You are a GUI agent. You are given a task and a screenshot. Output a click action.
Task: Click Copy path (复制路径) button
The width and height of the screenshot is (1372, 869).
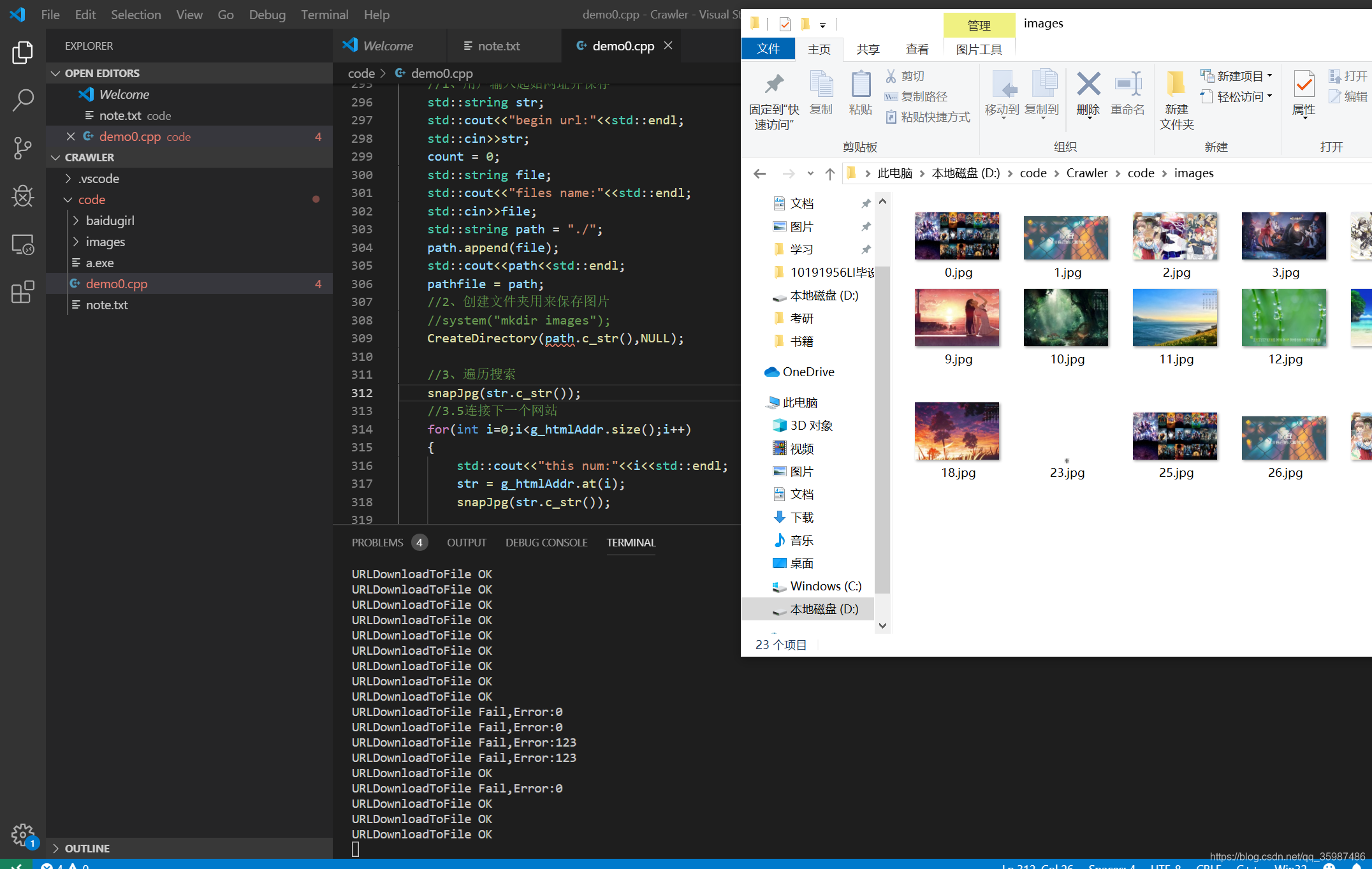pos(916,96)
